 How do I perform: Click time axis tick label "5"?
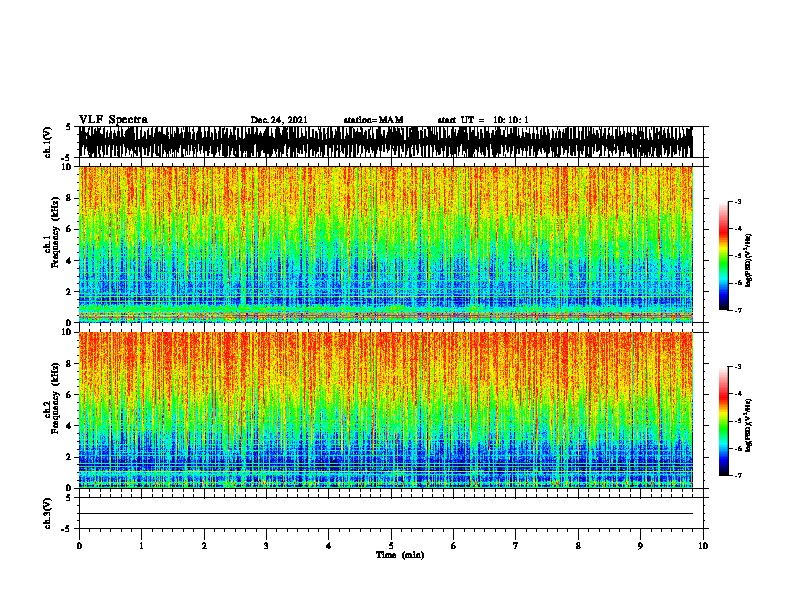point(391,545)
